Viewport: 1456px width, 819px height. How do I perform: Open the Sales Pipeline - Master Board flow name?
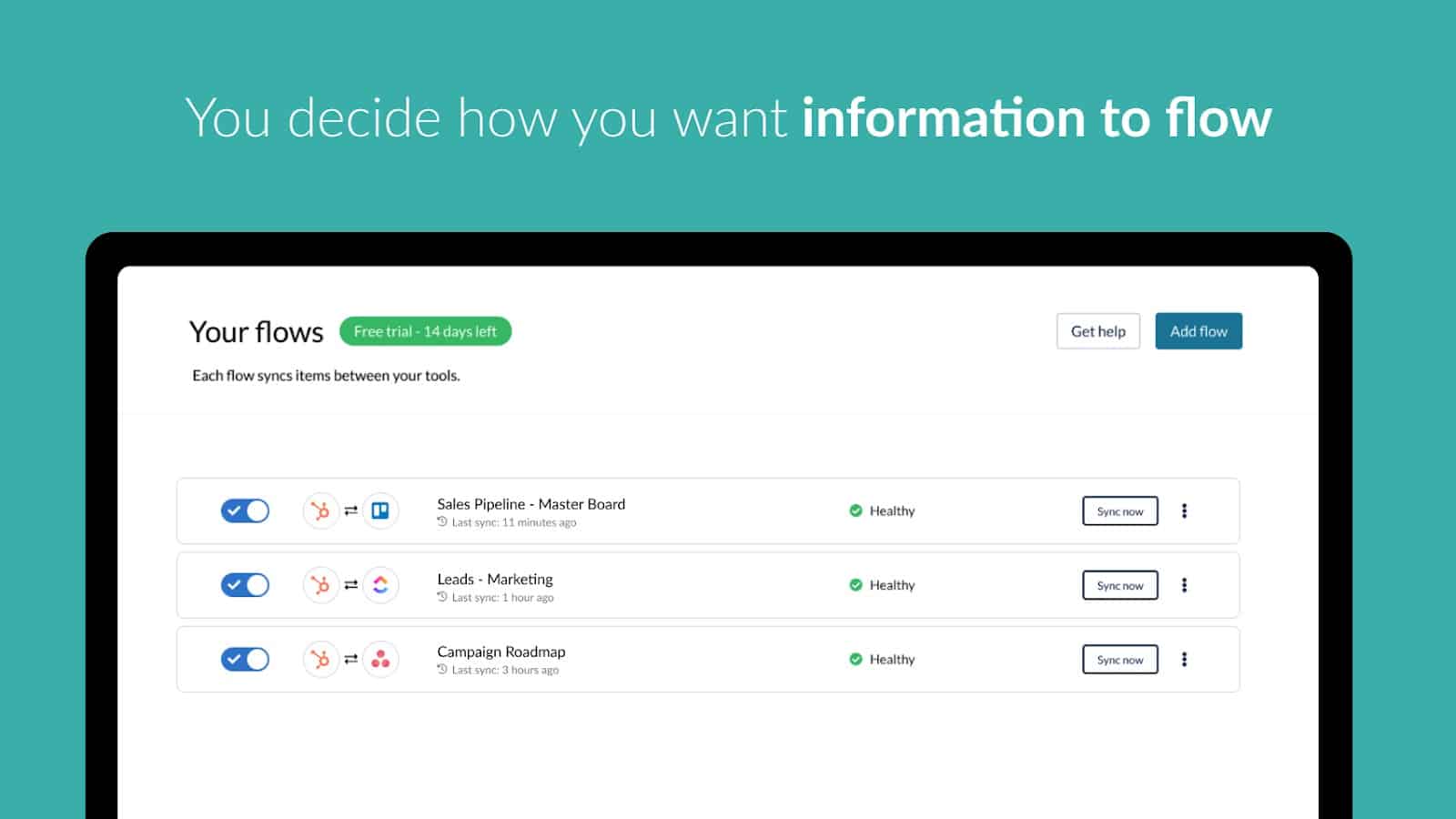[x=531, y=504]
